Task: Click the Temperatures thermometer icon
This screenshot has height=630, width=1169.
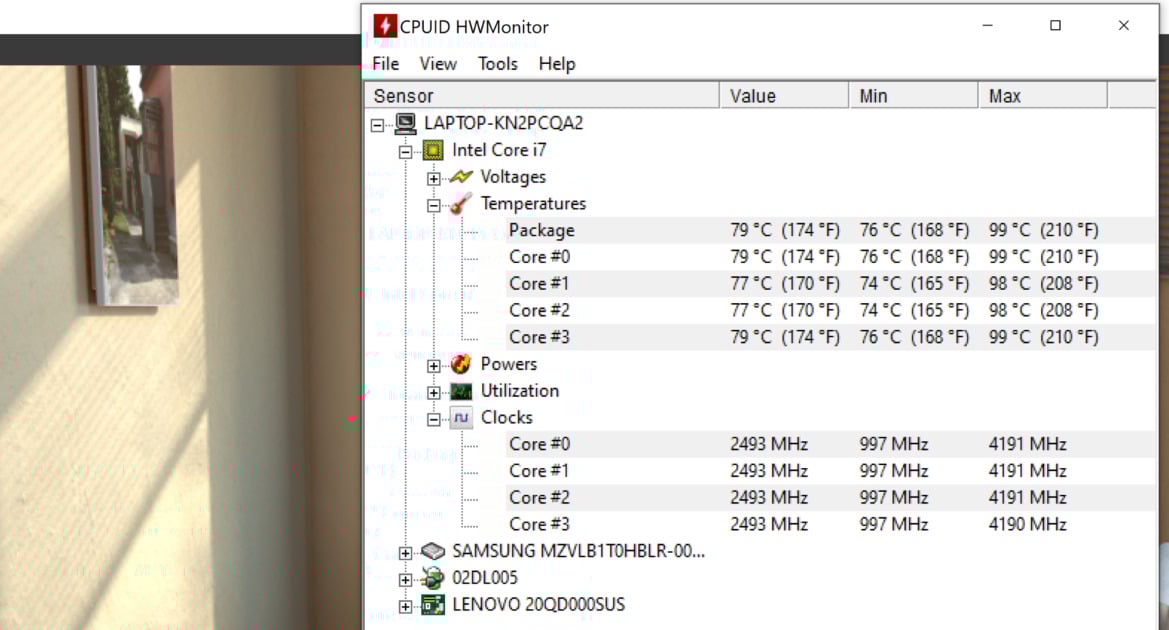Action: [461, 204]
